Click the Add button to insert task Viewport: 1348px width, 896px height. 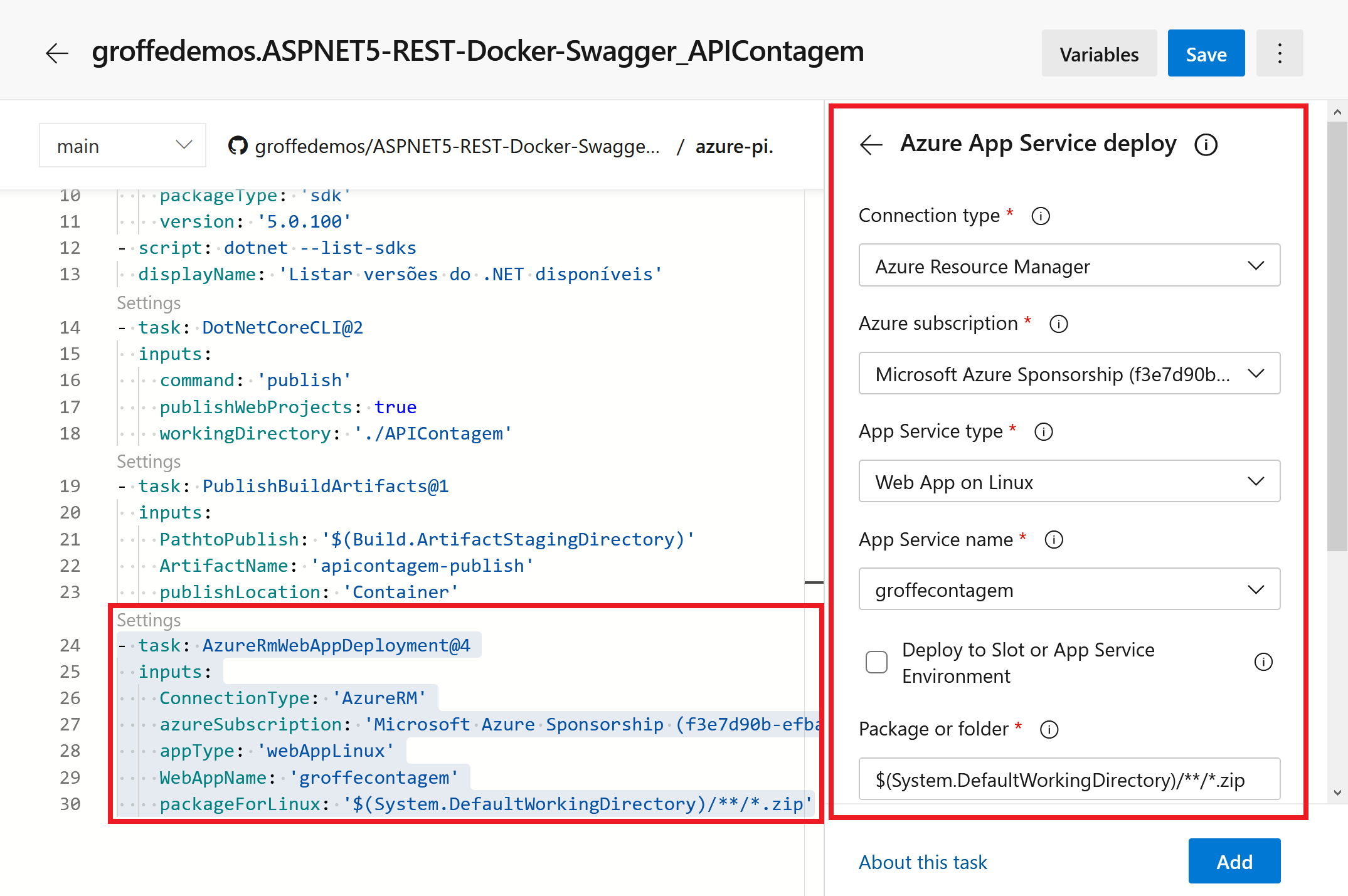click(x=1234, y=861)
